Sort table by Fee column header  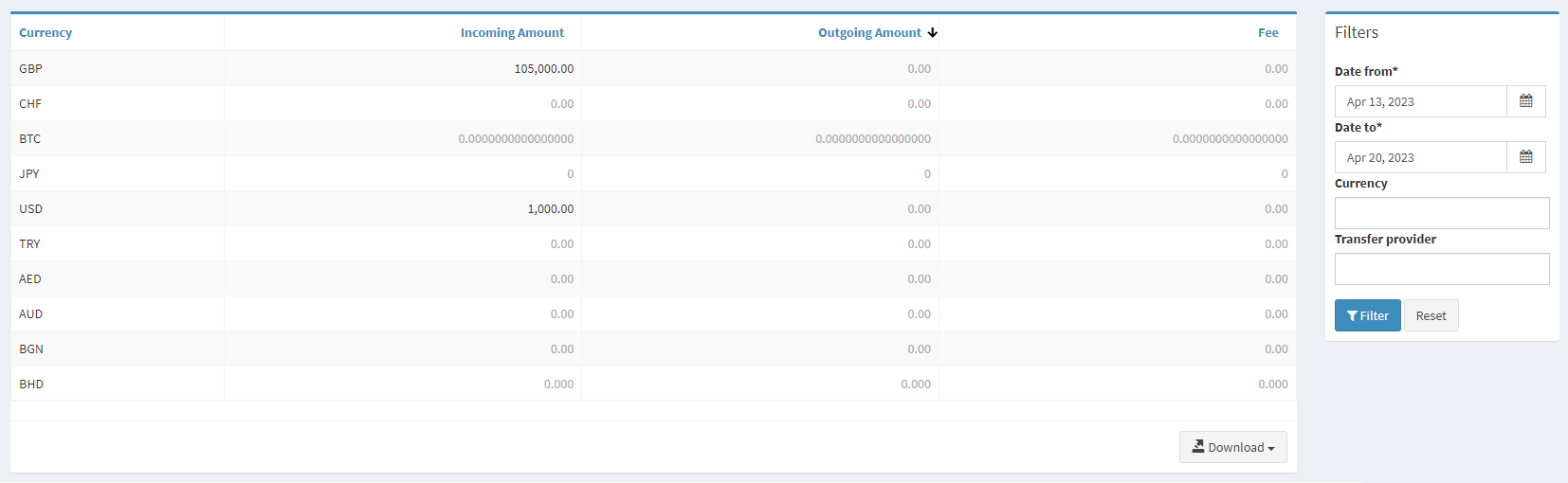tap(1267, 33)
